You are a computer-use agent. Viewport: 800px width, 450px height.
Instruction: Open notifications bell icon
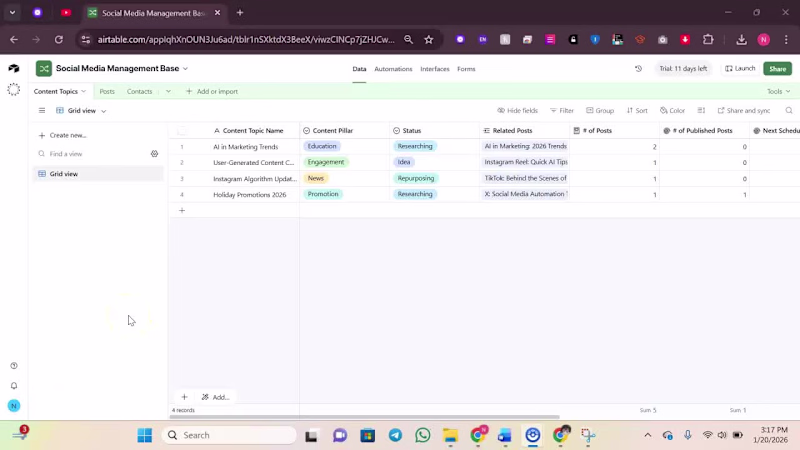point(14,386)
